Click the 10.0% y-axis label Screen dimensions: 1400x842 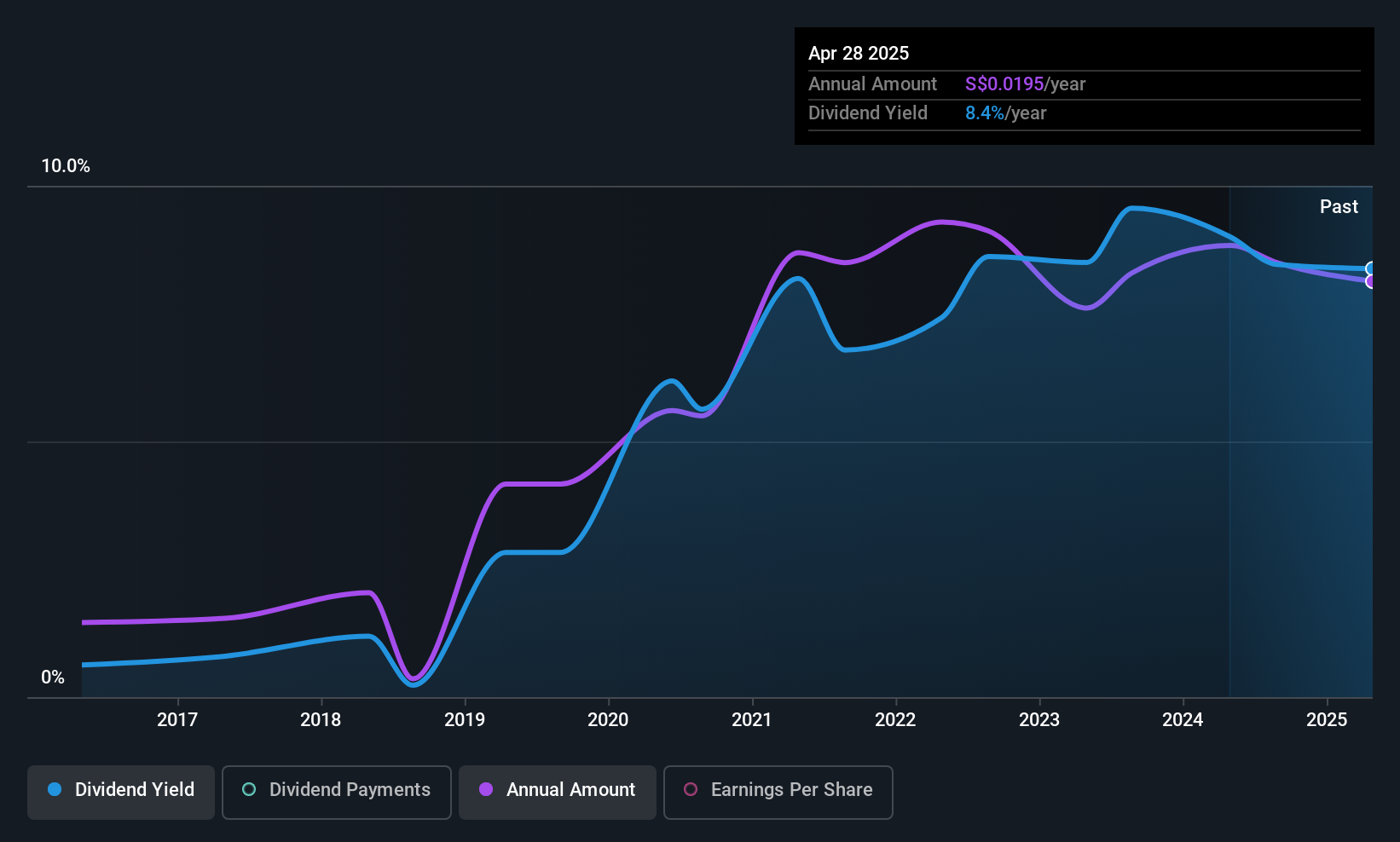point(66,166)
